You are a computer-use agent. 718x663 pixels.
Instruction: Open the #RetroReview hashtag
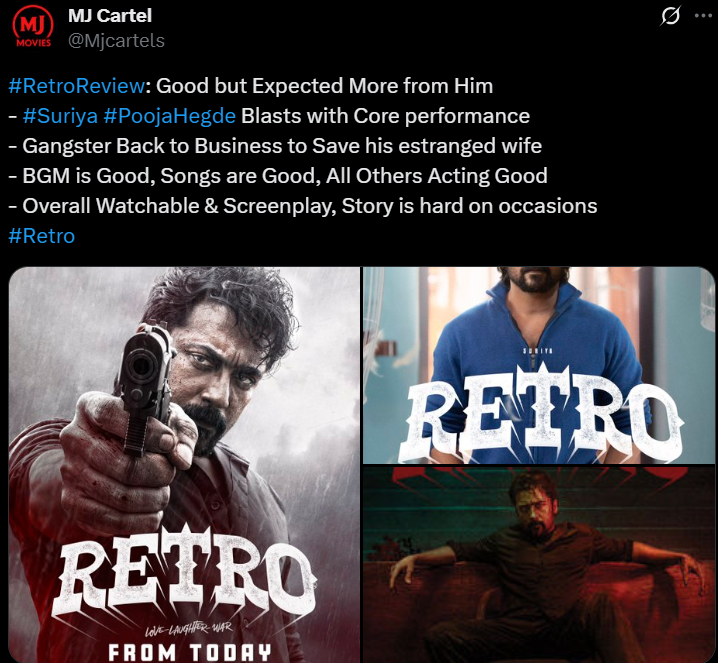(76, 86)
